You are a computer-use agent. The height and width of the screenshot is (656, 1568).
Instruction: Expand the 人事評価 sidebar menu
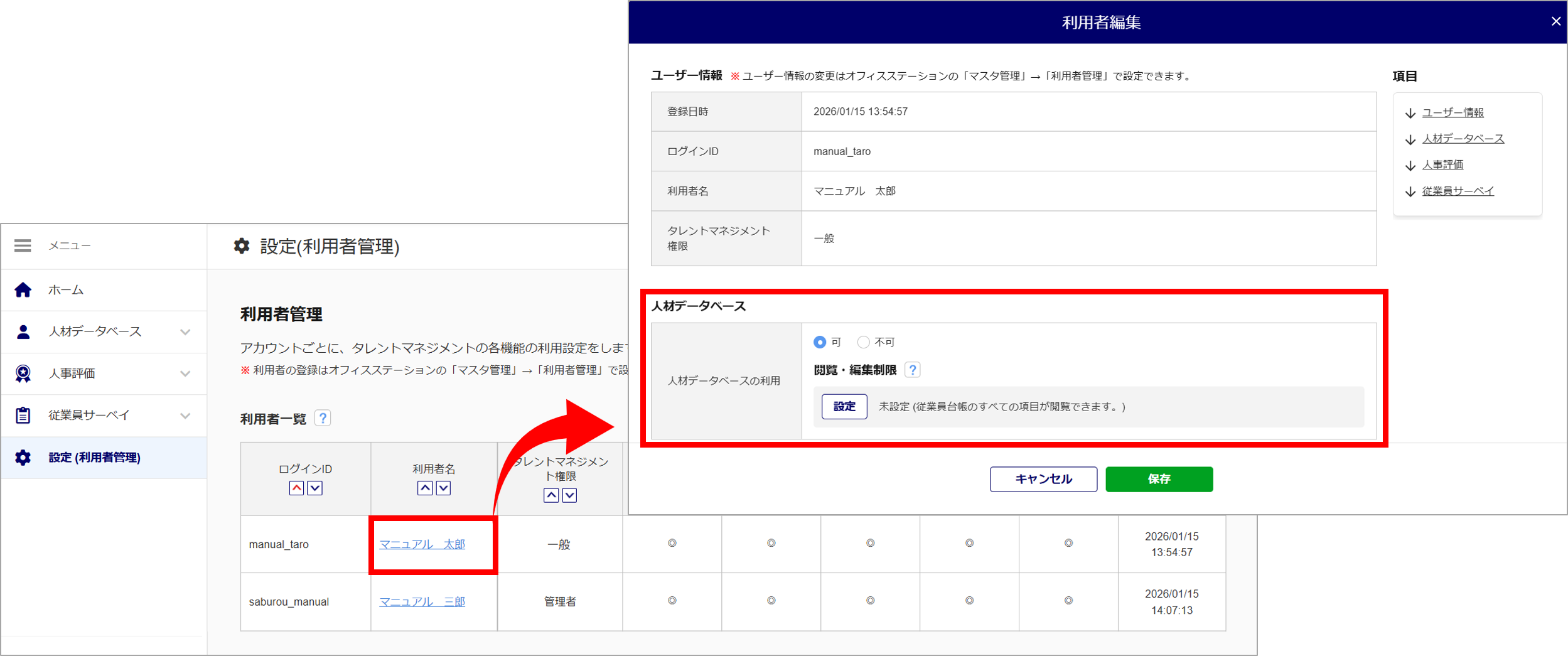(185, 374)
